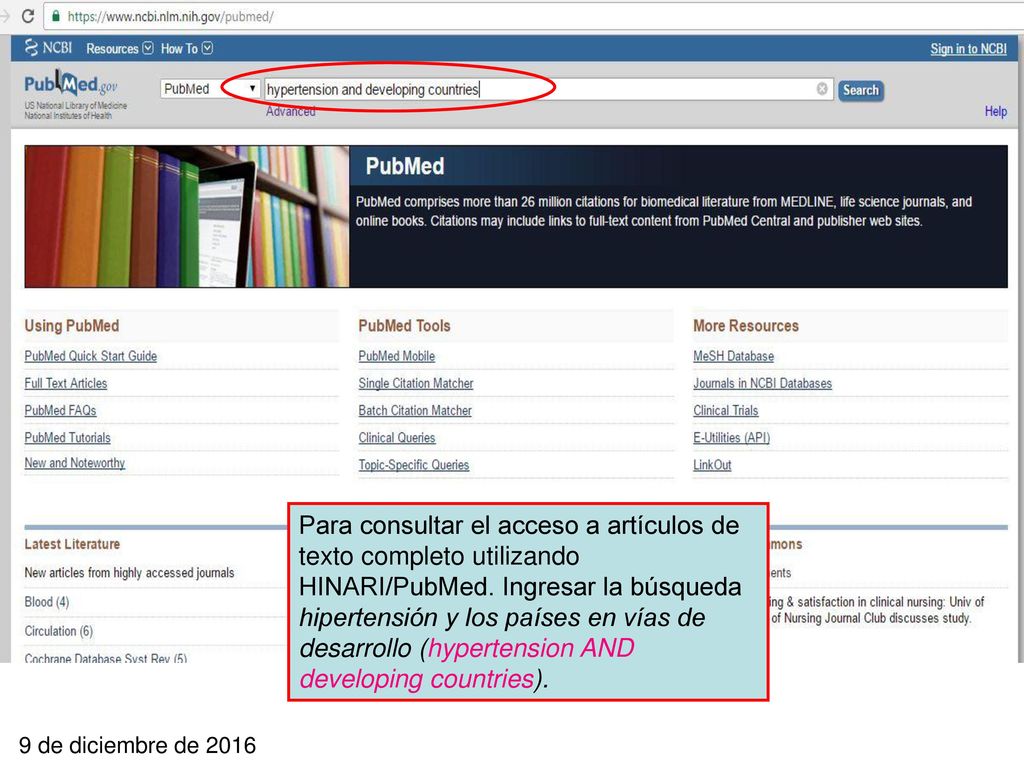This screenshot has height=768, width=1024.
Task: Click 'New articles from highly accessed journals' text
Action: click(x=129, y=573)
